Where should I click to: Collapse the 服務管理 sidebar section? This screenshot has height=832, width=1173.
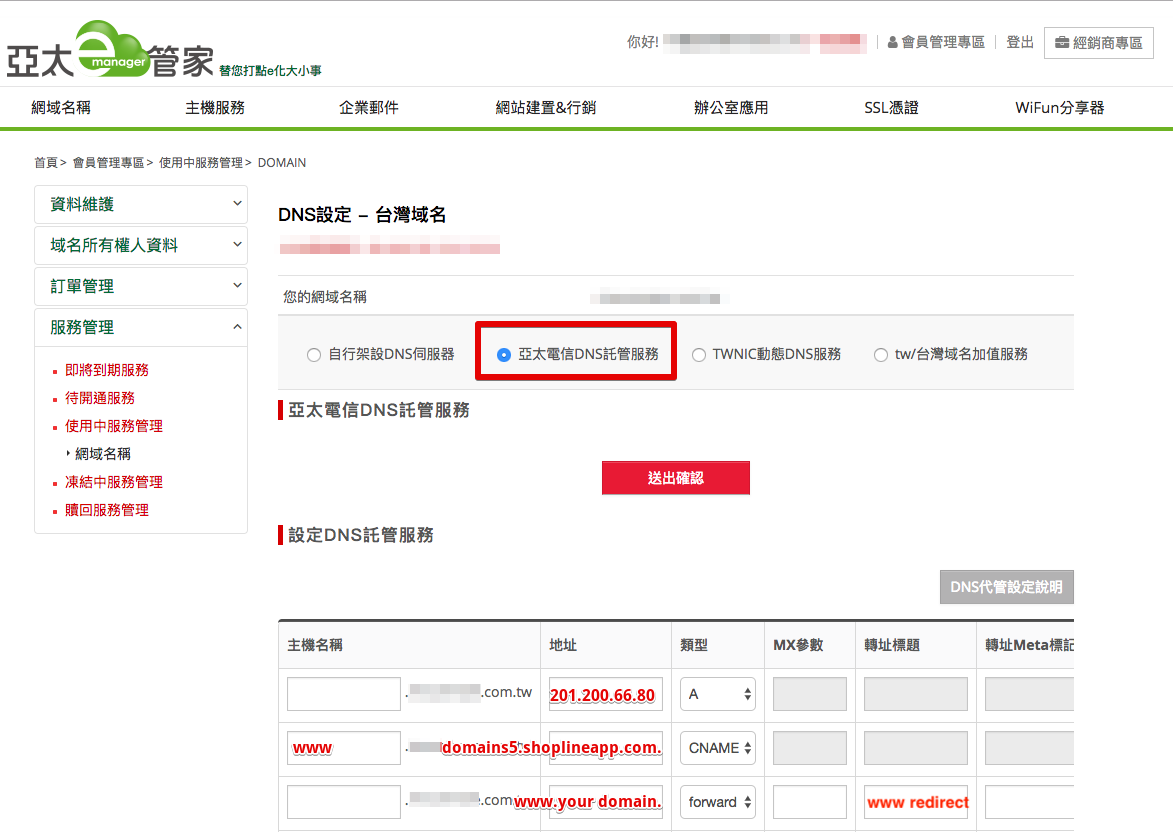tap(141, 328)
